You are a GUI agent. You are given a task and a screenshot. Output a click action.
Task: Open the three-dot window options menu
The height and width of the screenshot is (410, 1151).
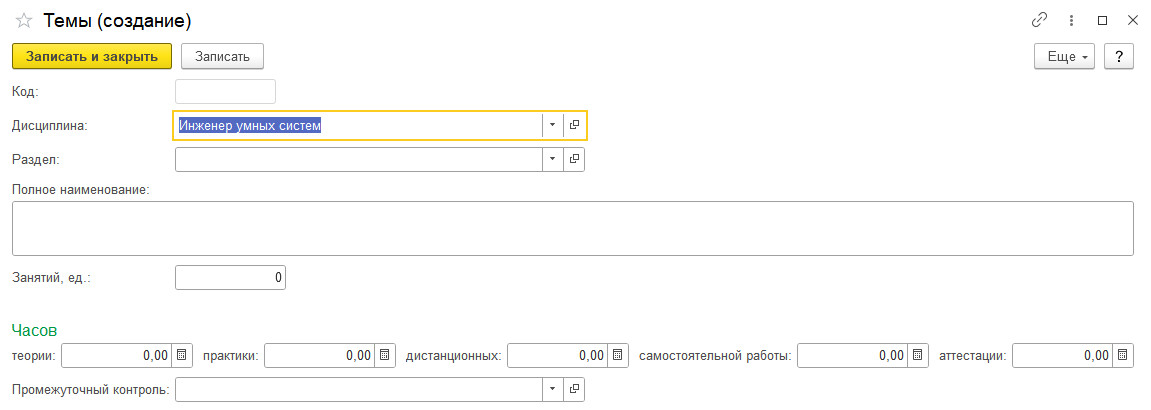(1071, 20)
